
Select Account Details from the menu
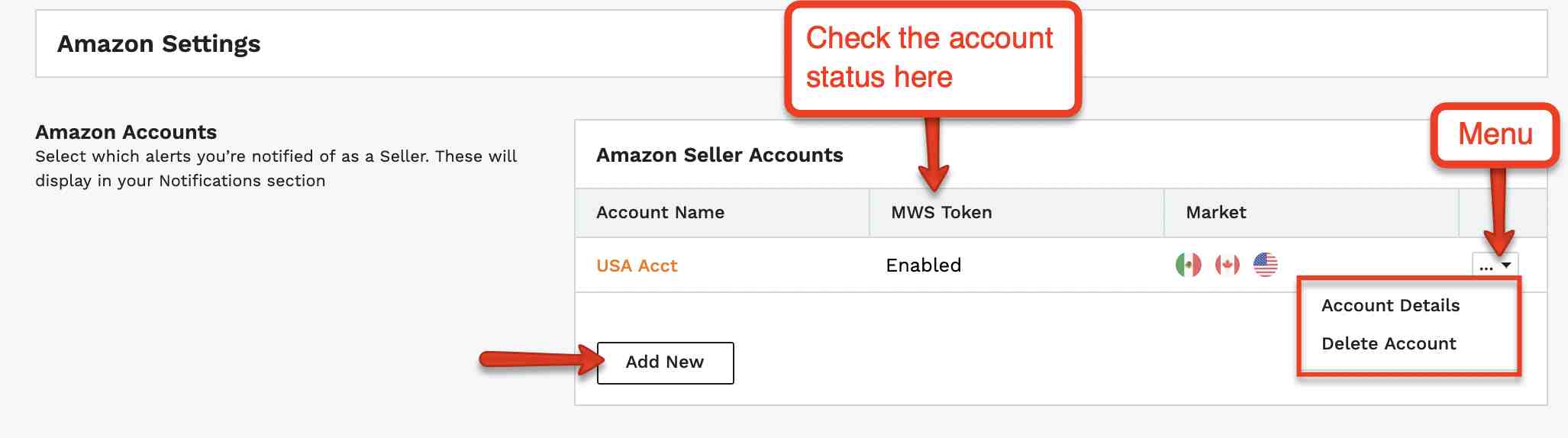1390,305
